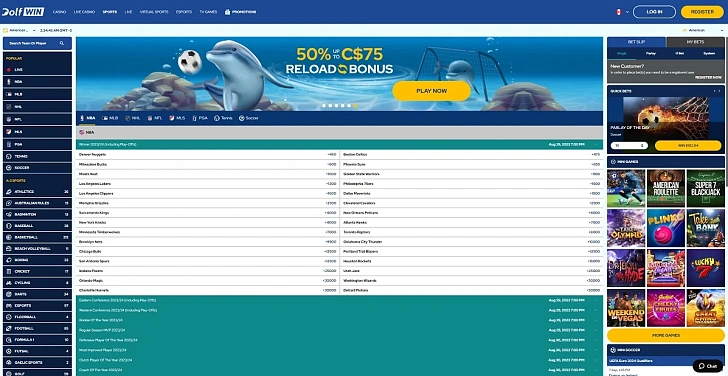728x376 pixels.
Task: Click the Register button in header
Action: pyautogui.click(x=702, y=12)
